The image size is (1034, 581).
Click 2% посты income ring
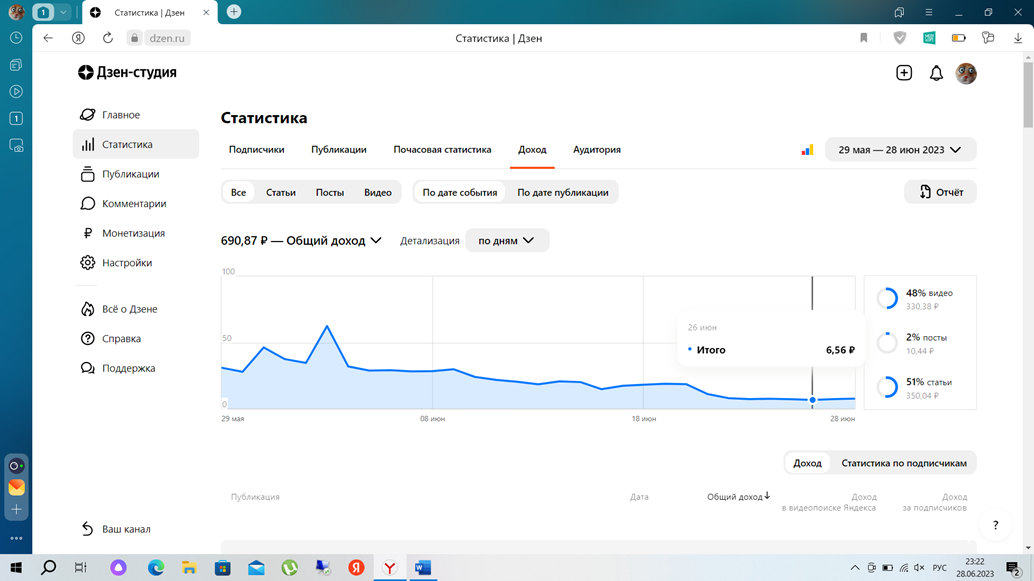[888, 343]
